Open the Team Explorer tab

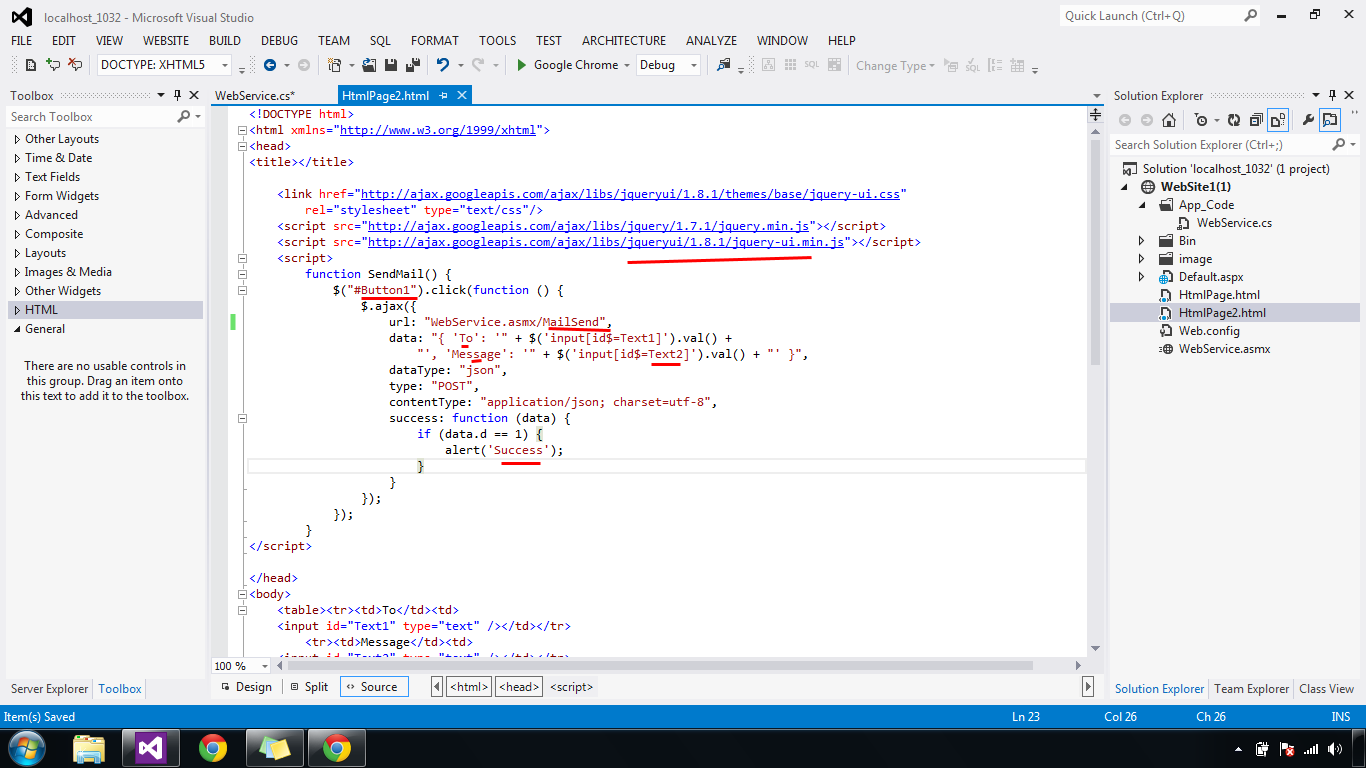(1251, 689)
